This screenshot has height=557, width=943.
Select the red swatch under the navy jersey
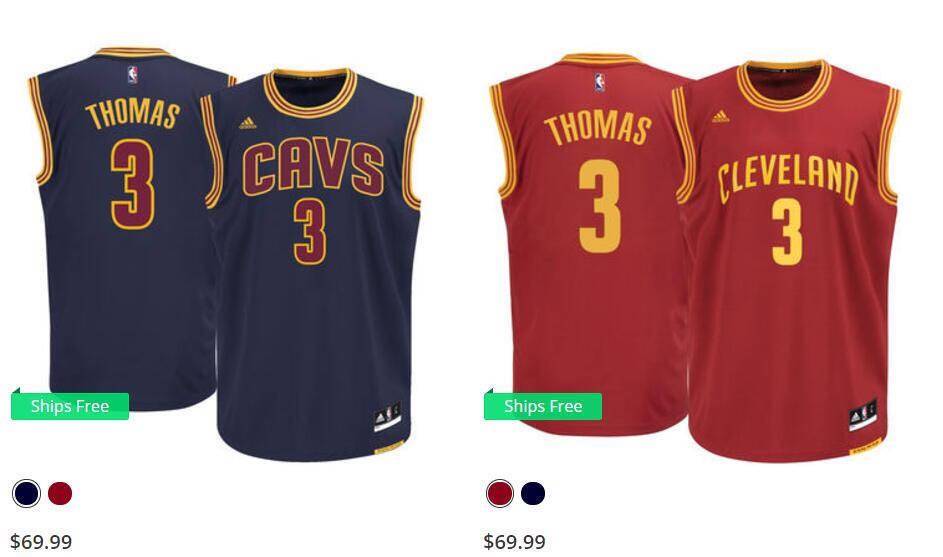point(60,493)
